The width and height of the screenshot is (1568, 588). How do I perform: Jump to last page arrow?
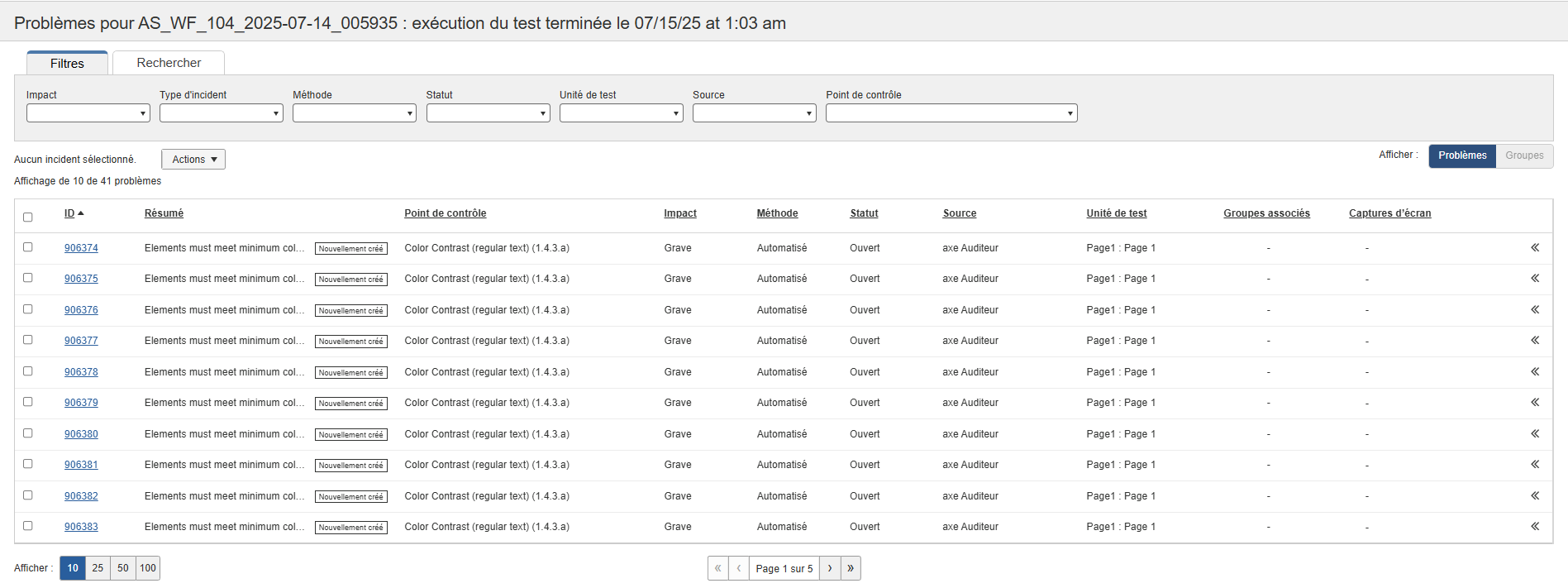[x=851, y=568]
